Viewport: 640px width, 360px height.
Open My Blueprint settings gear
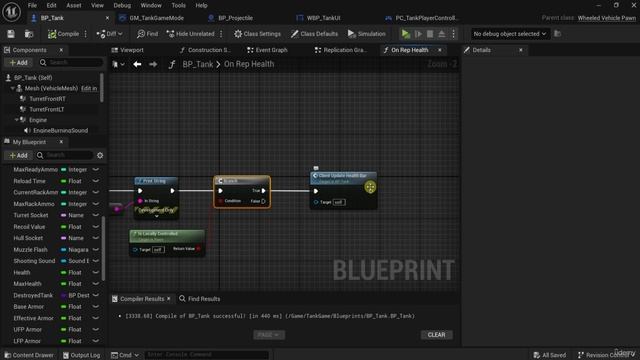click(x=100, y=156)
